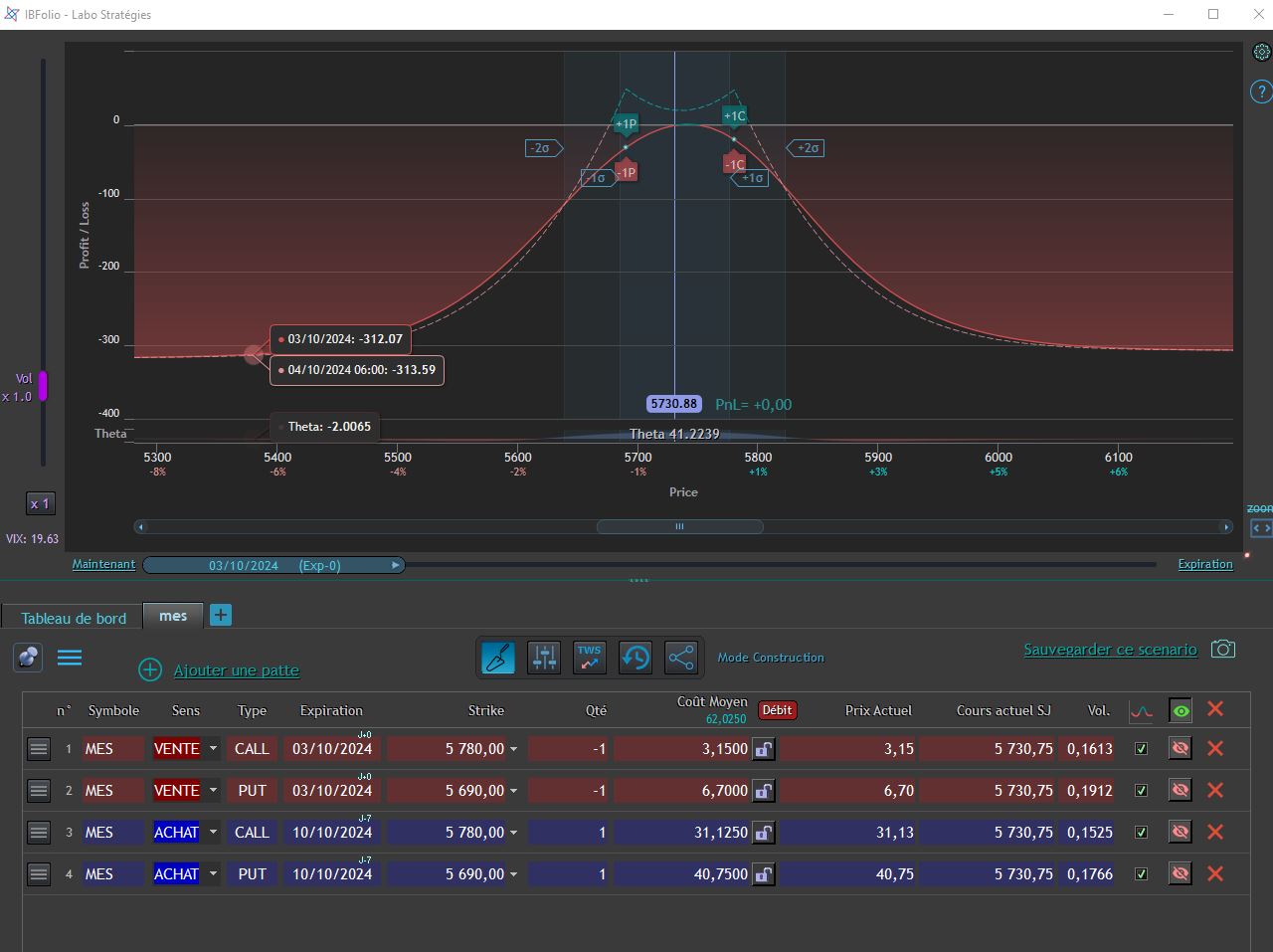Image resolution: width=1273 pixels, height=952 pixels.
Task: Open the hamburger list menu icon
Action: click(x=70, y=658)
